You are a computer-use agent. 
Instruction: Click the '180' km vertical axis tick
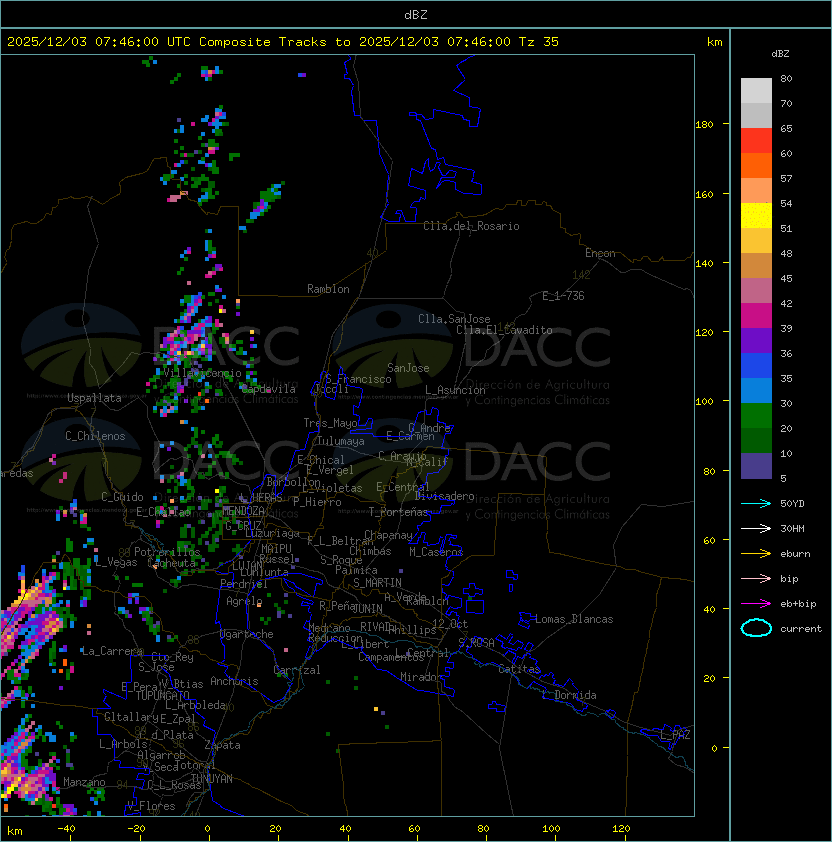704,125
